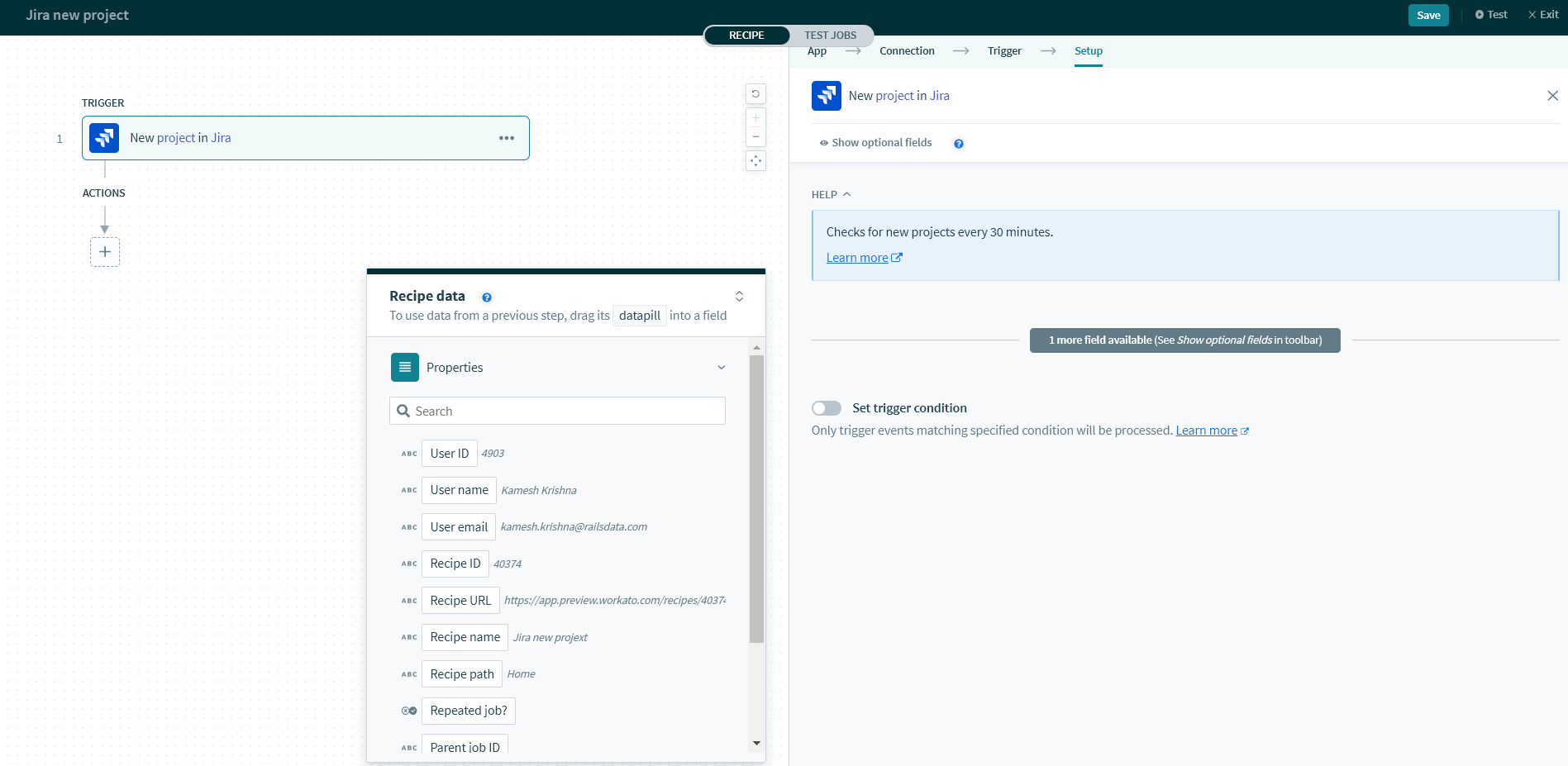Collapse the Recipe data panel
This screenshot has height=766, width=1568.
pyautogui.click(x=739, y=297)
